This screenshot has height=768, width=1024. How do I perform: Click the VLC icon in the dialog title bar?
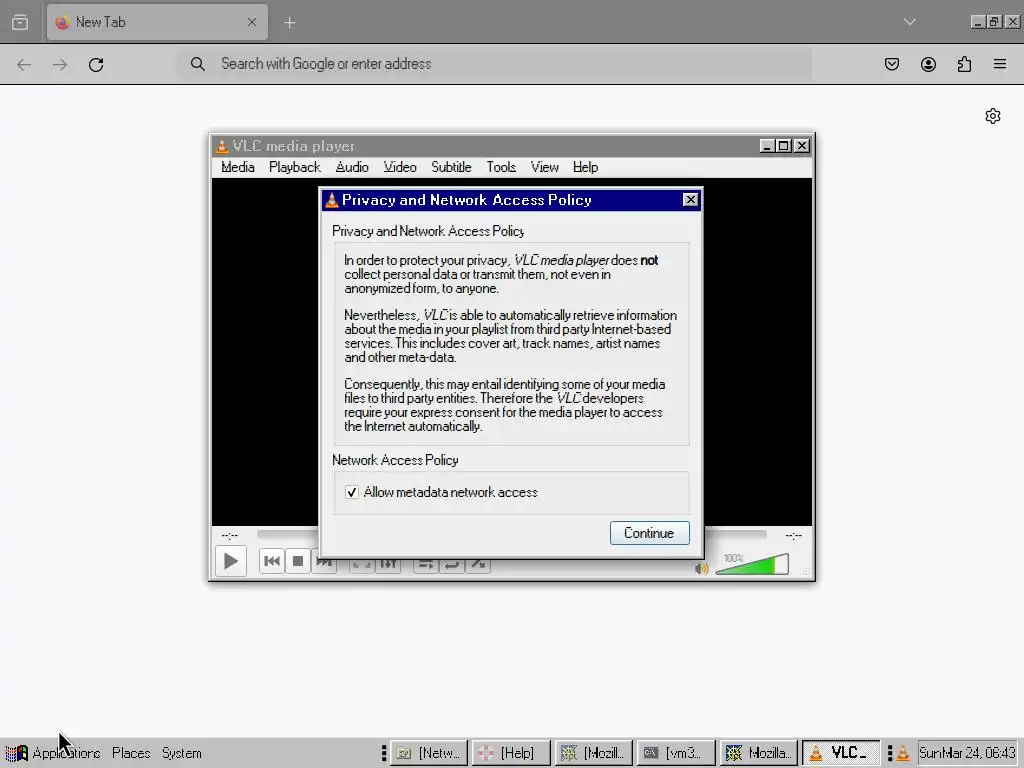pos(332,200)
